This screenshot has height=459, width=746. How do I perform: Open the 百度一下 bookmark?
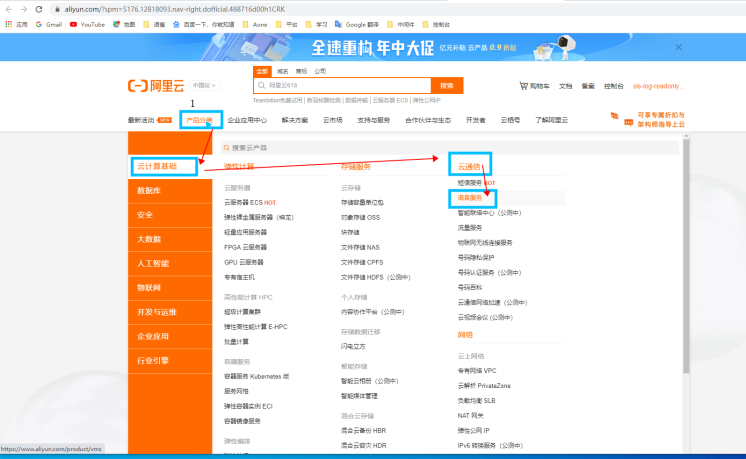[x=204, y=24]
